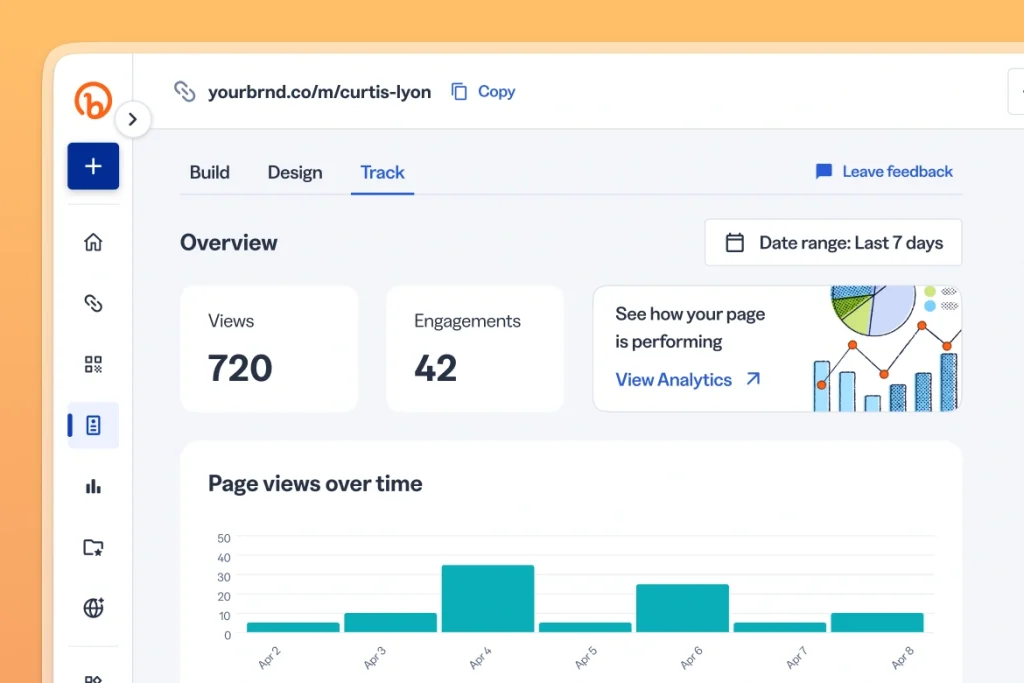
Task: Click the Apr 6 bar in chart
Action: click(x=682, y=608)
